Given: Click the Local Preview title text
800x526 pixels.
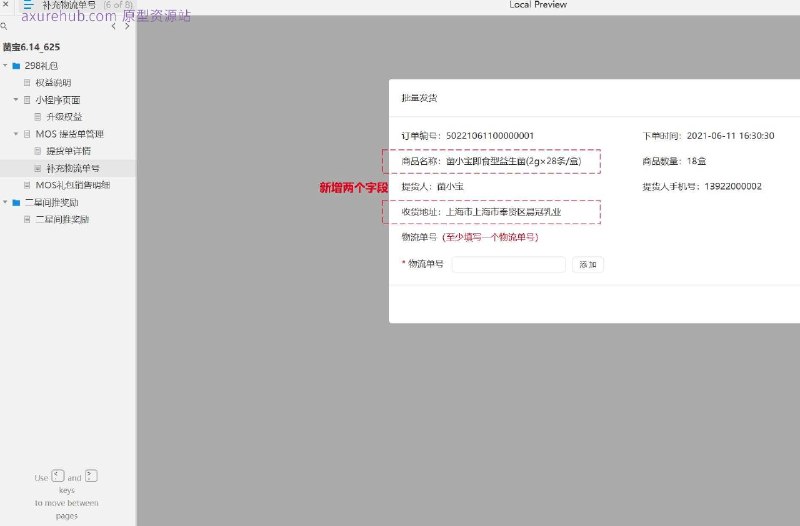Looking at the screenshot, I should (x=538, y=5).
